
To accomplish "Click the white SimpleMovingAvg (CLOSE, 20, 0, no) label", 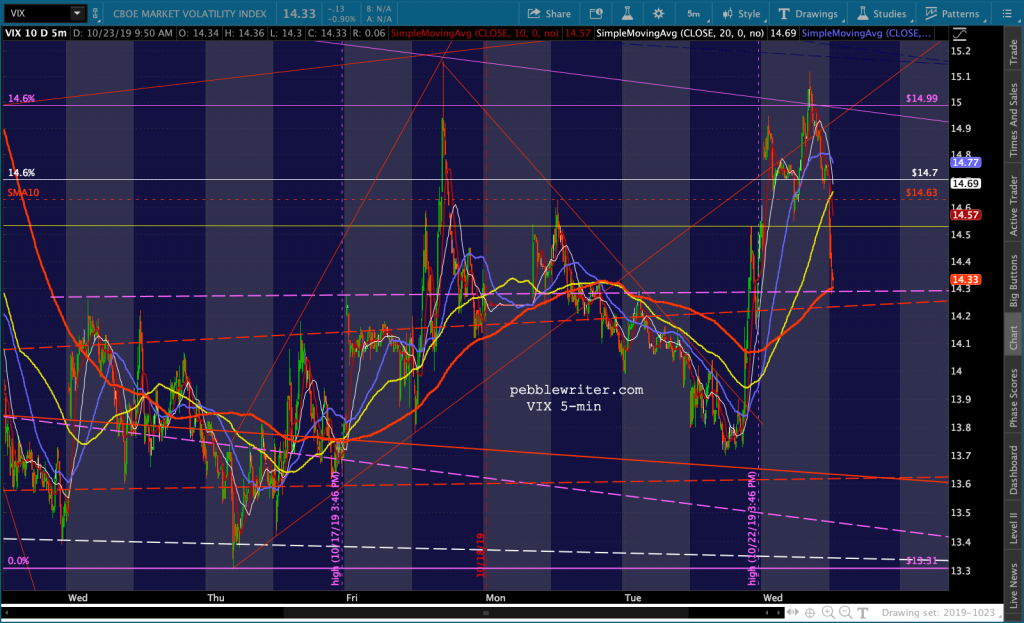I will click(x=680, y=33).
